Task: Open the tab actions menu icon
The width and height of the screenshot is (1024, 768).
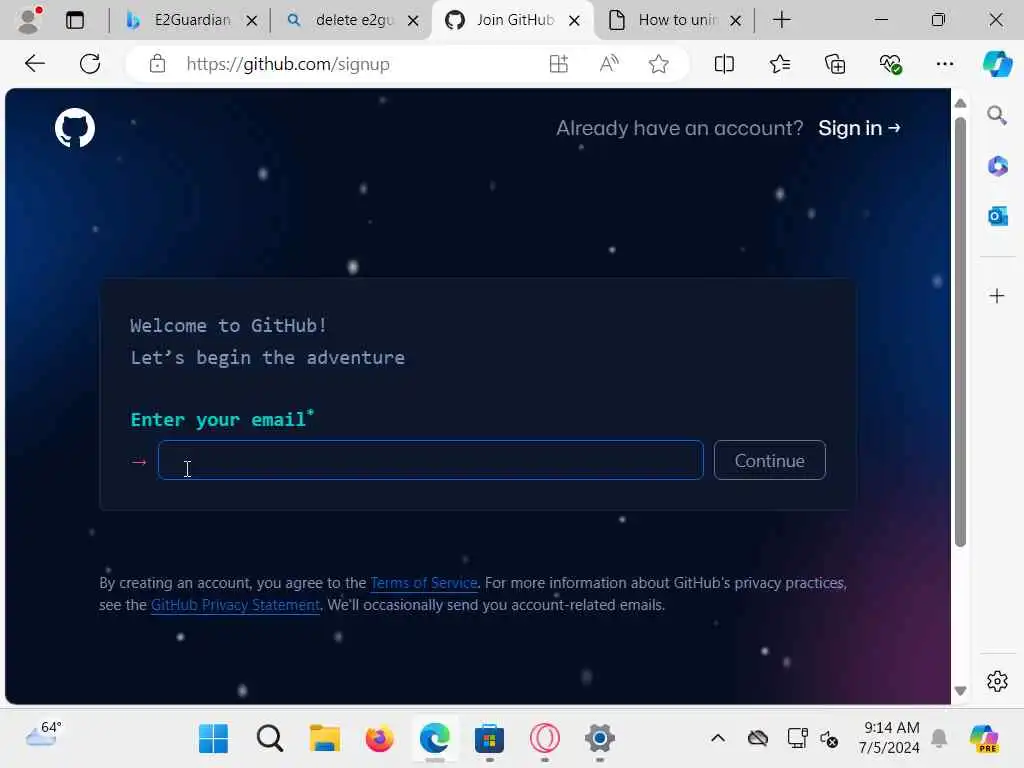Action: 75,20
